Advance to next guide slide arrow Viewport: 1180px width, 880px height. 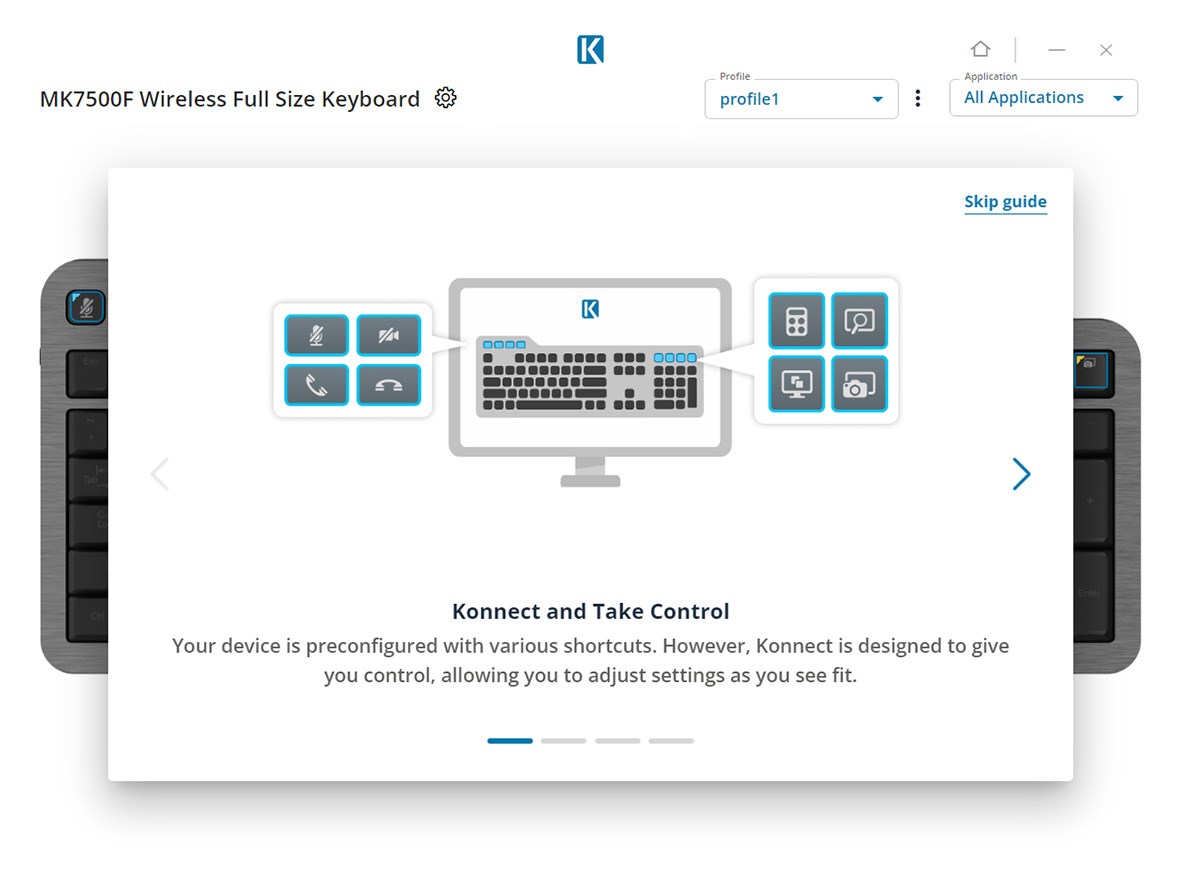[x=1020, y=473]
